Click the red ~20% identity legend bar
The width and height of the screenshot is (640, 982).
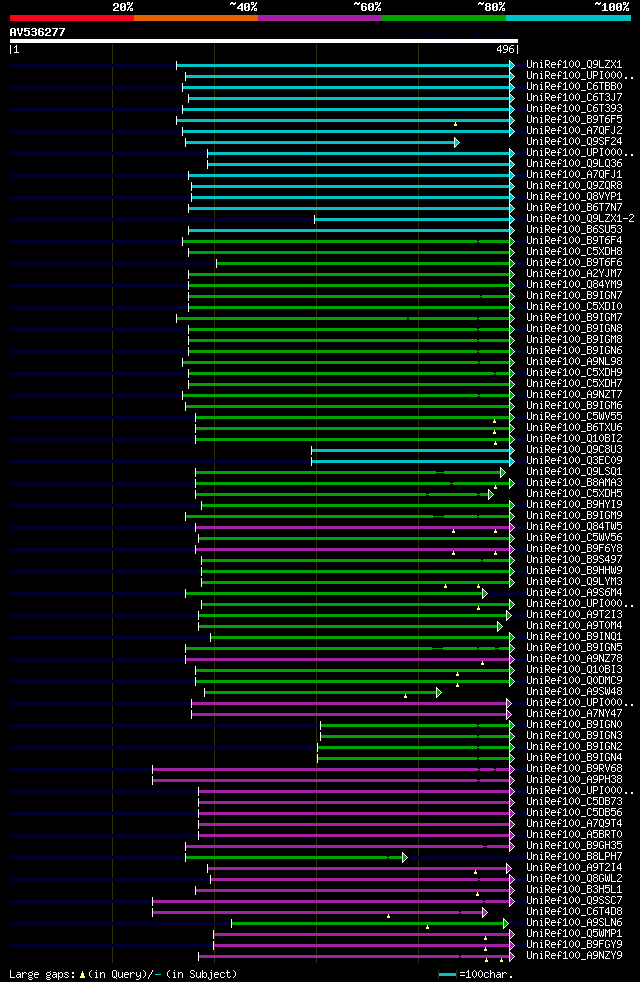[72, 18]
